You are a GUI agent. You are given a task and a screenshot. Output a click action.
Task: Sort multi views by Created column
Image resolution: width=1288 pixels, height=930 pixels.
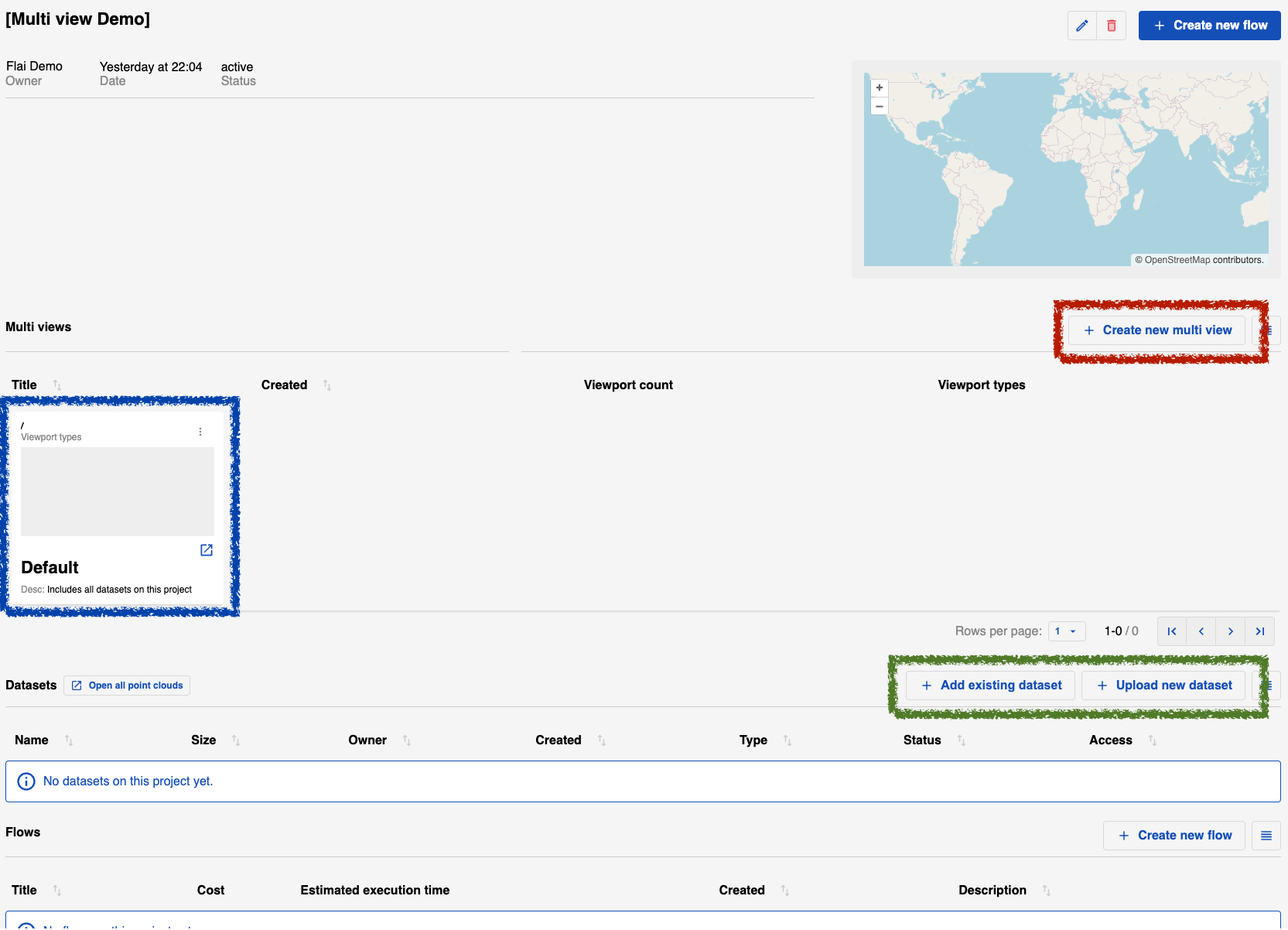tap(327, 385)
